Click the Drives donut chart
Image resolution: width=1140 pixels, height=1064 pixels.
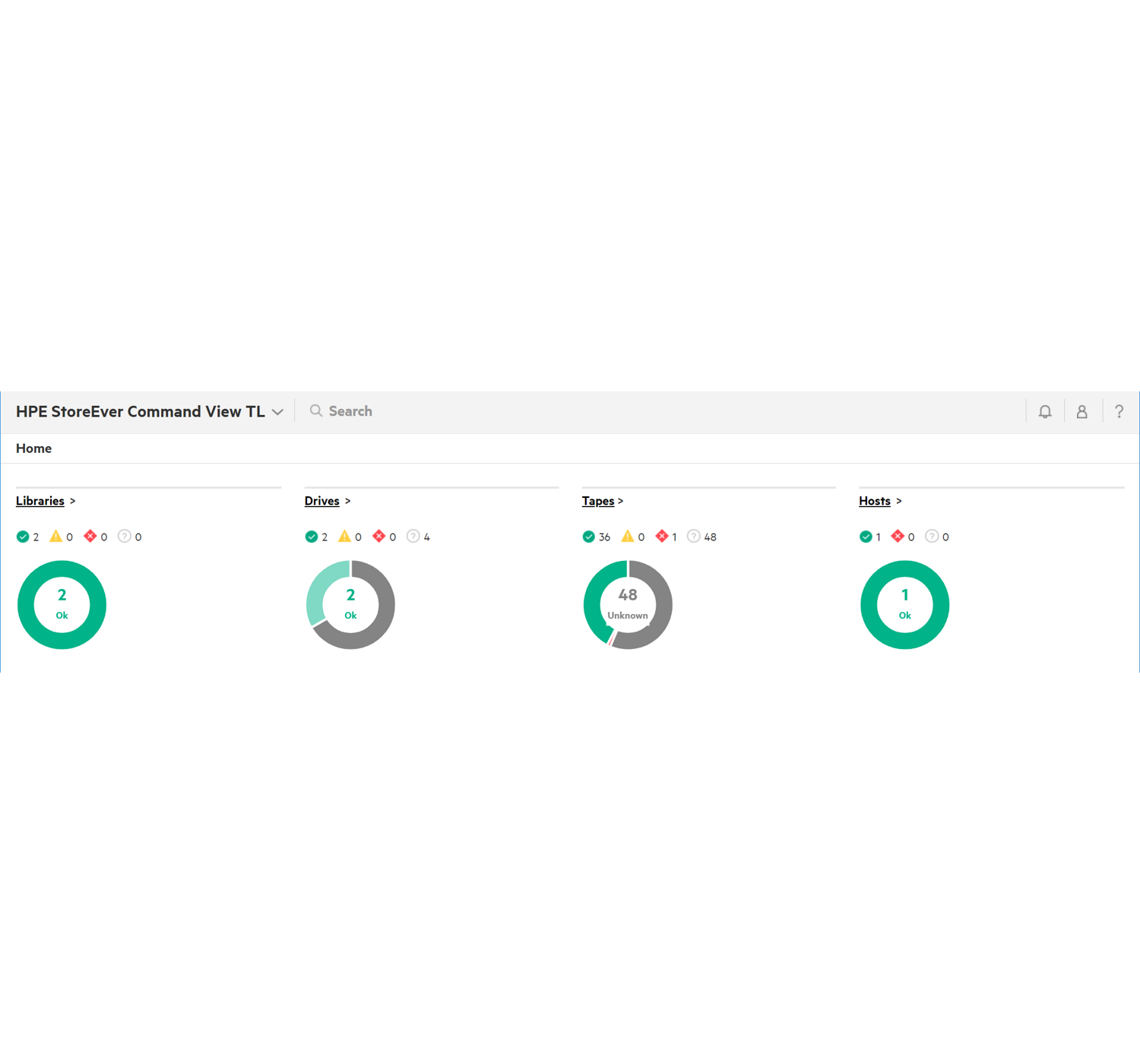pos(350,605)
